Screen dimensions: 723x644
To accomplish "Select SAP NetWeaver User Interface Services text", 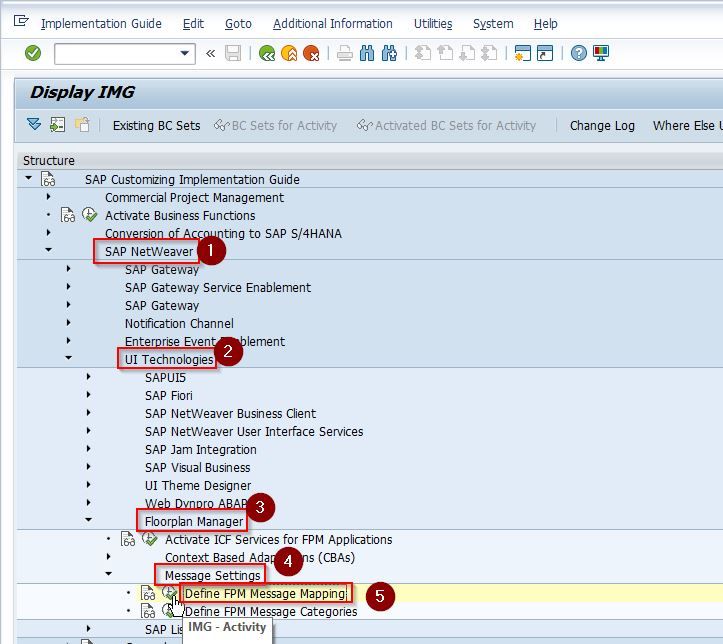I will pos(254,431).
